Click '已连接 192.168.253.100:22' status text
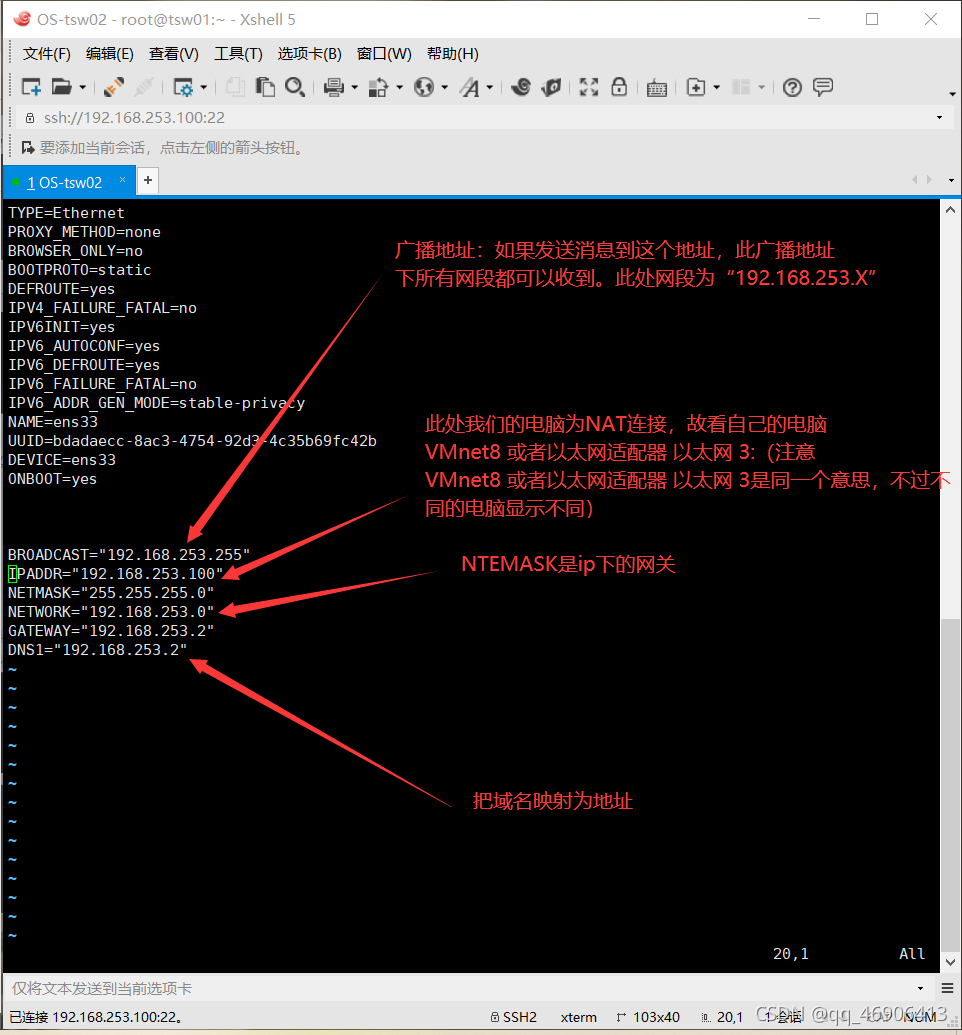The image size is (962, 1035). pyautogui.click(x=96, y=1017)
